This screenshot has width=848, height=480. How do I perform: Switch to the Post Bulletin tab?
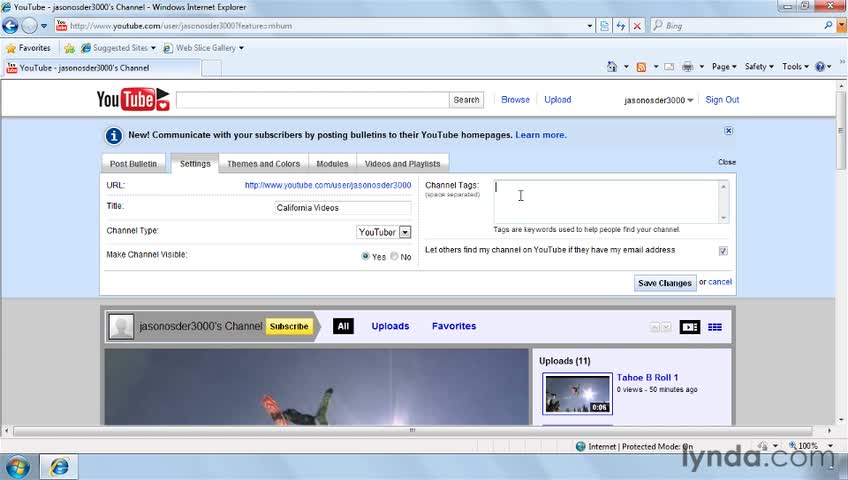point(133,164)
